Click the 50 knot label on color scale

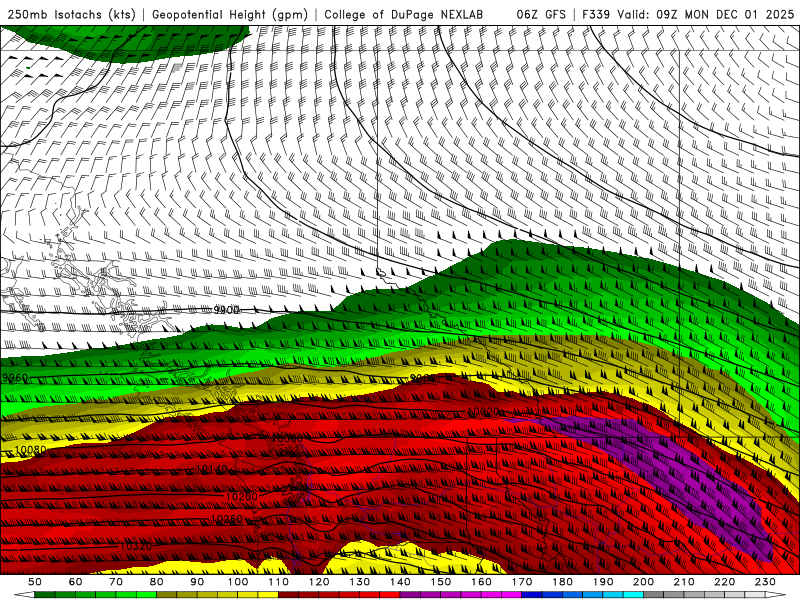pos(35,582)
